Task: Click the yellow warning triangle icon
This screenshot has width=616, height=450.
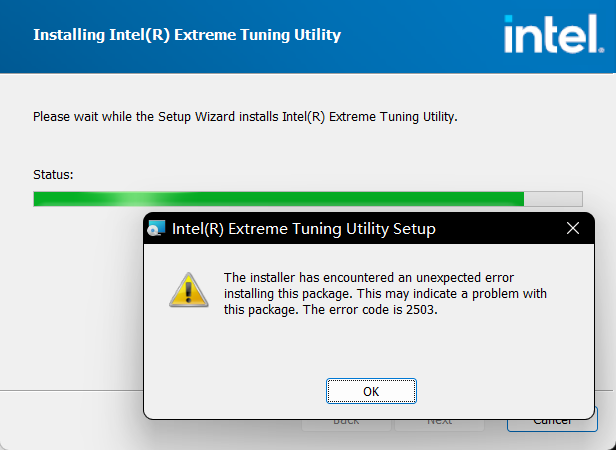Action: pyautogui.click(x=189, y=290)
